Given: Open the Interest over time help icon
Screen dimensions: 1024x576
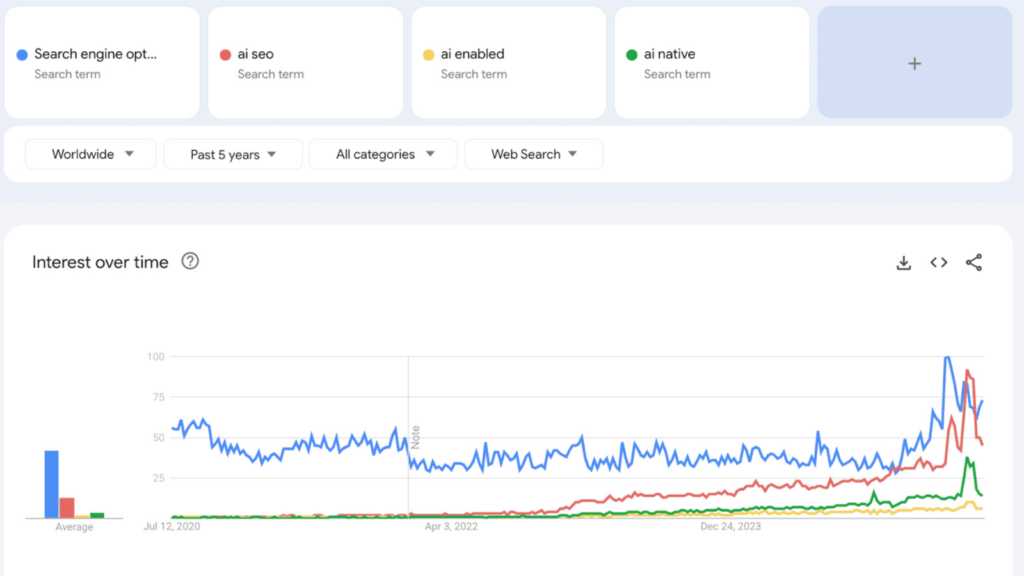Looking at the screenshot, I should 190,261.
